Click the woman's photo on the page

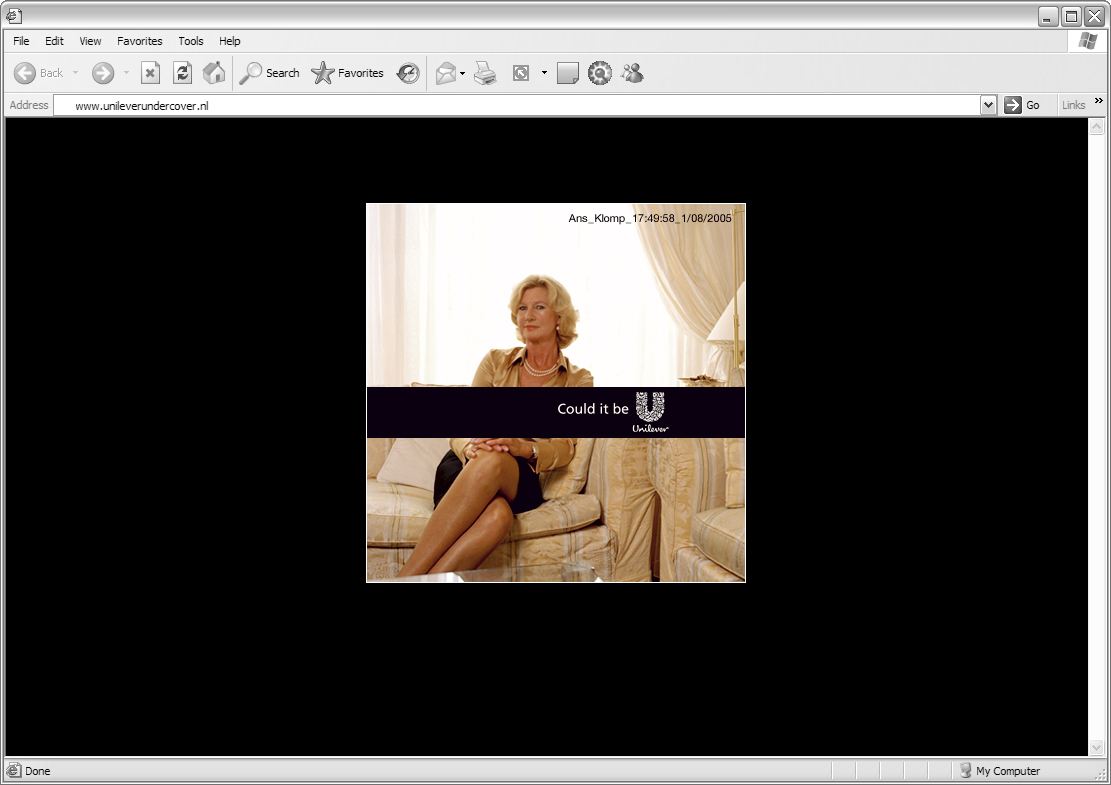556,392
